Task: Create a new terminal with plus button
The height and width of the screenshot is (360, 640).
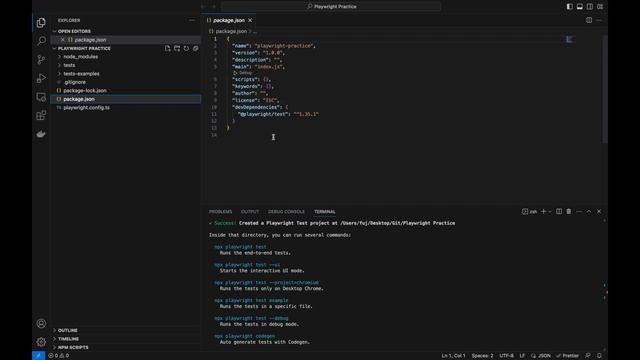Action: click(x=543, y=211)
